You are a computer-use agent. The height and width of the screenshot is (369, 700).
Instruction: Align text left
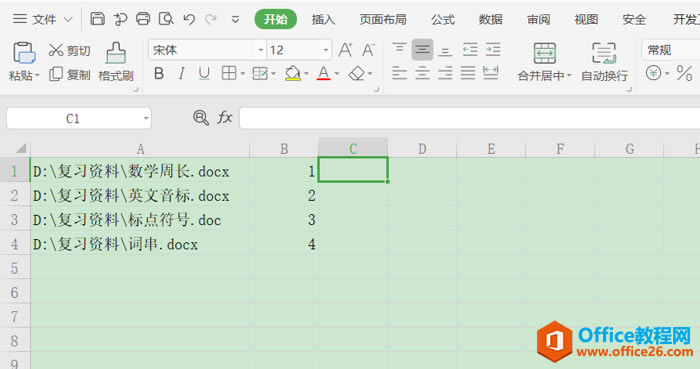click(x=399, y=73)
